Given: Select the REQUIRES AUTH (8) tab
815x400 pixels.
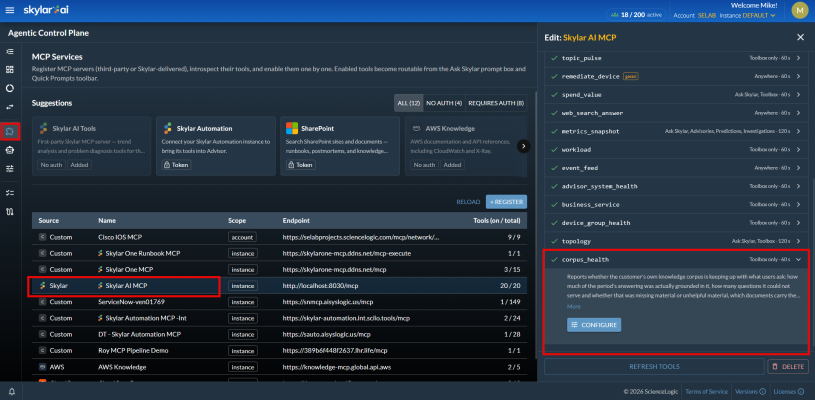Looking at the screenshot, I should point(496,103).
